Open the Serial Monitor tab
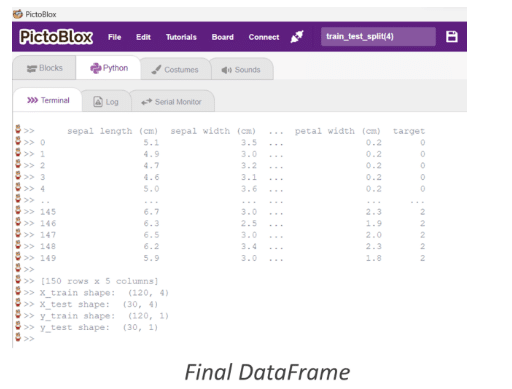This screenshot has width=512, height=389. 172,101
